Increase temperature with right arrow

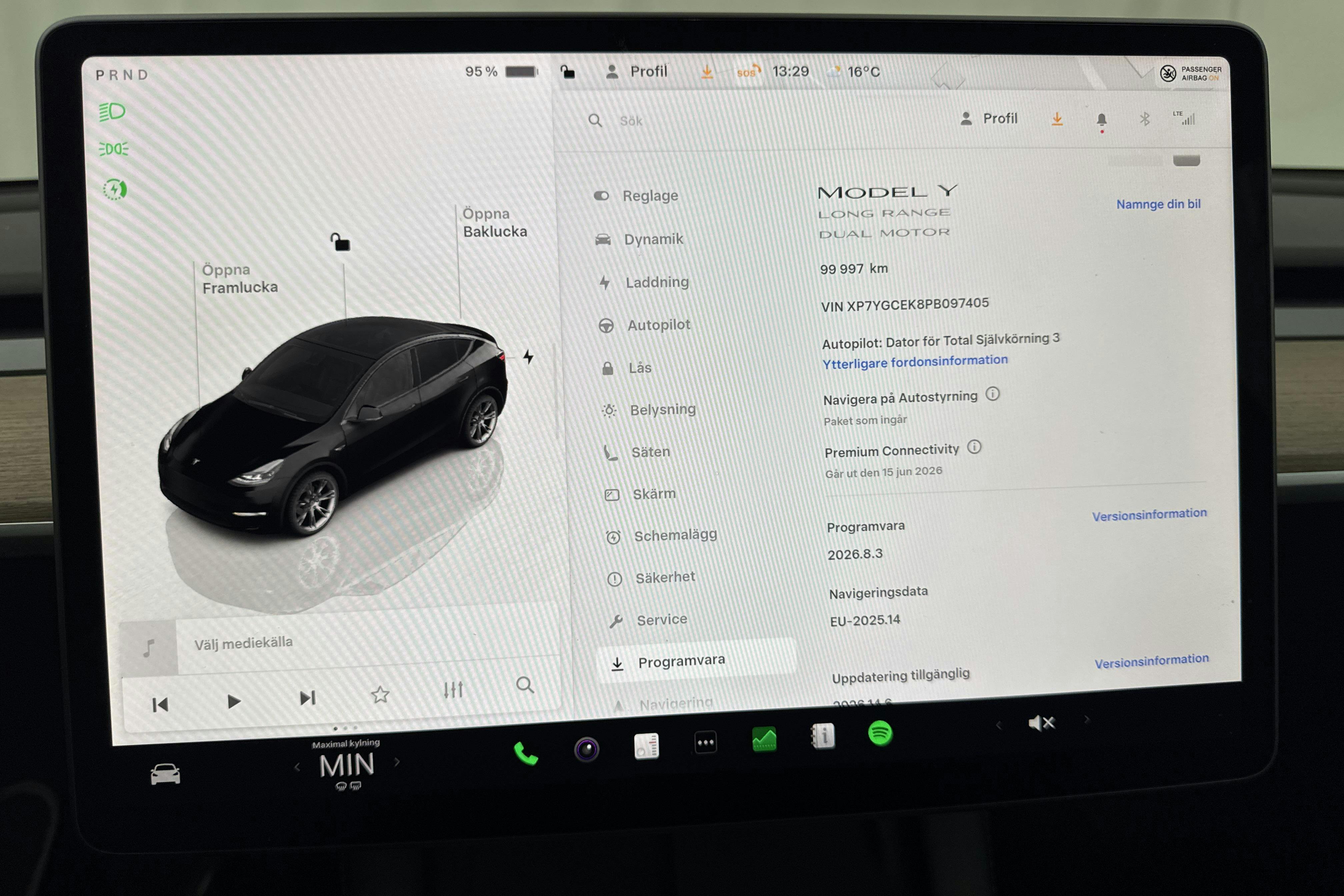tap(397, 762)
